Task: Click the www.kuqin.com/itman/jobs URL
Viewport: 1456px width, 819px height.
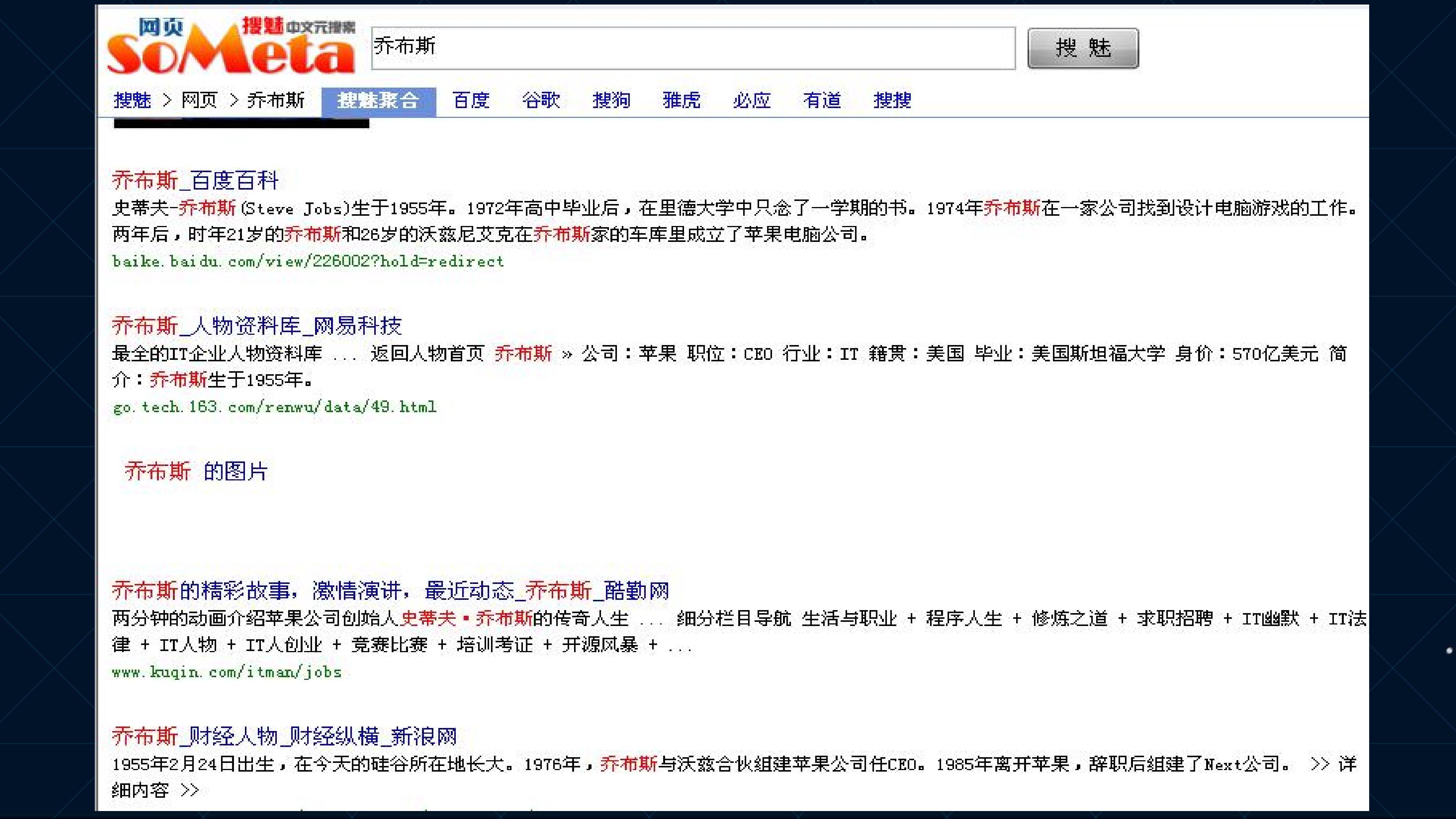Action: coord(227,672)
